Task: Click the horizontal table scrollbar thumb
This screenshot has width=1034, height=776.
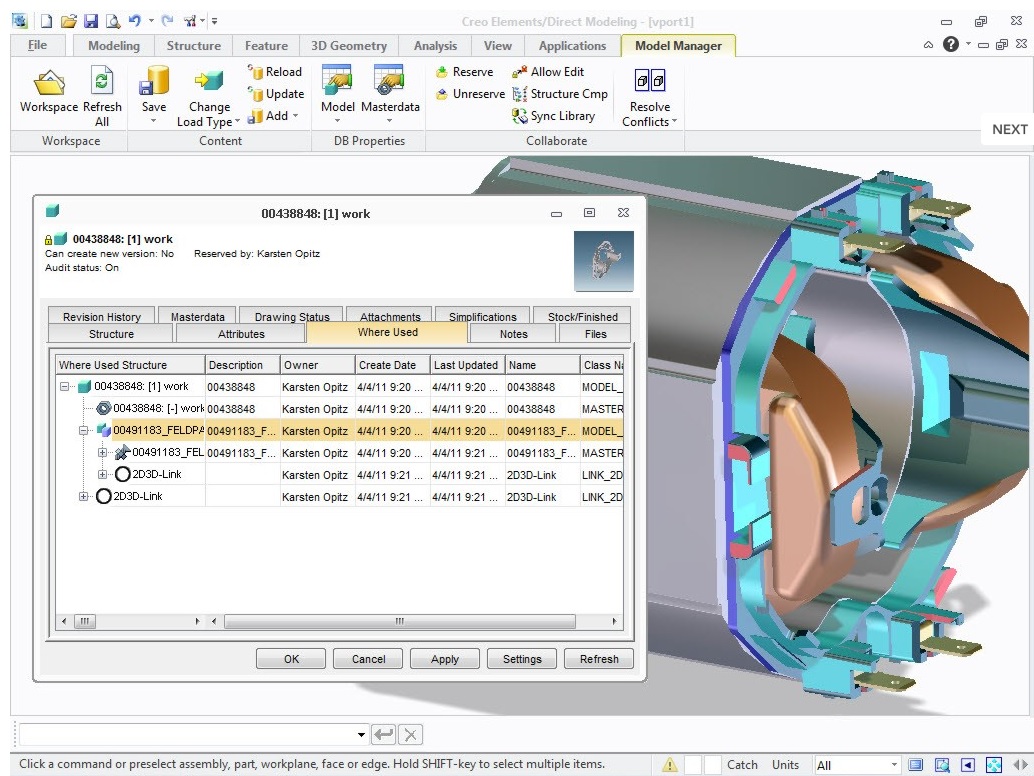Action: click(400, 621)
